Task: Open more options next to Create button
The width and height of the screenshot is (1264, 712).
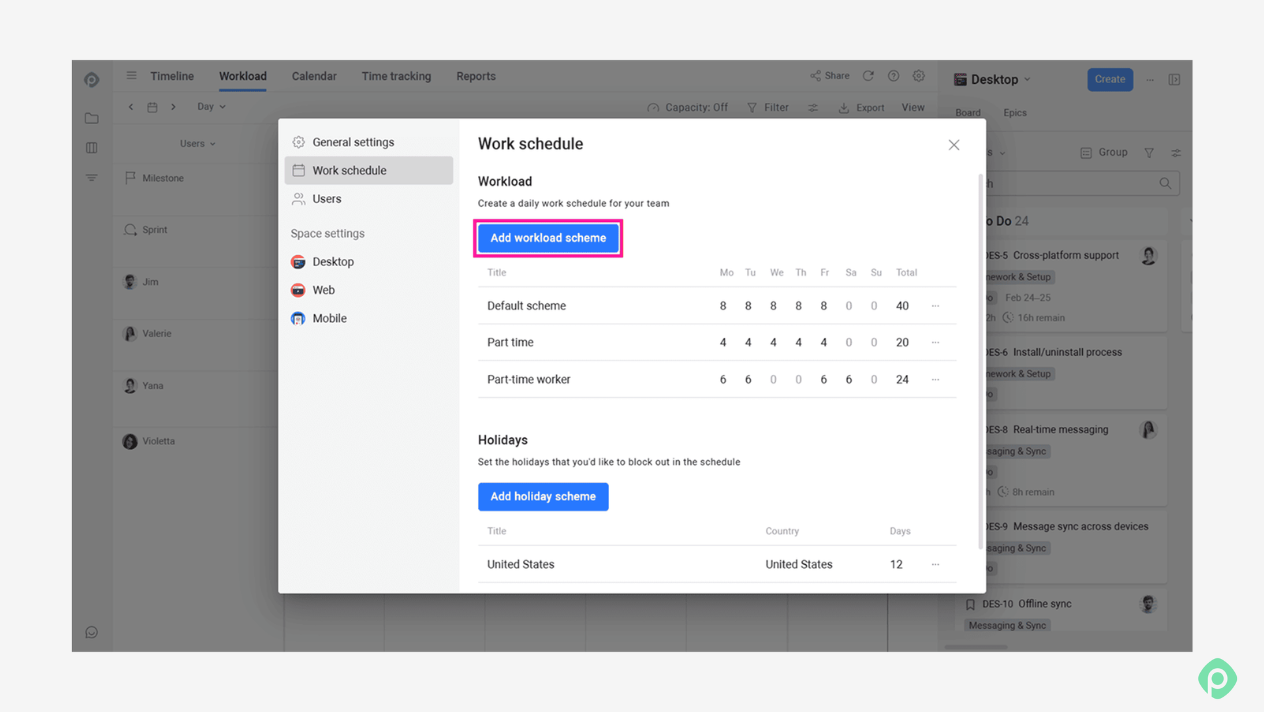Action: coord(1150,80)
